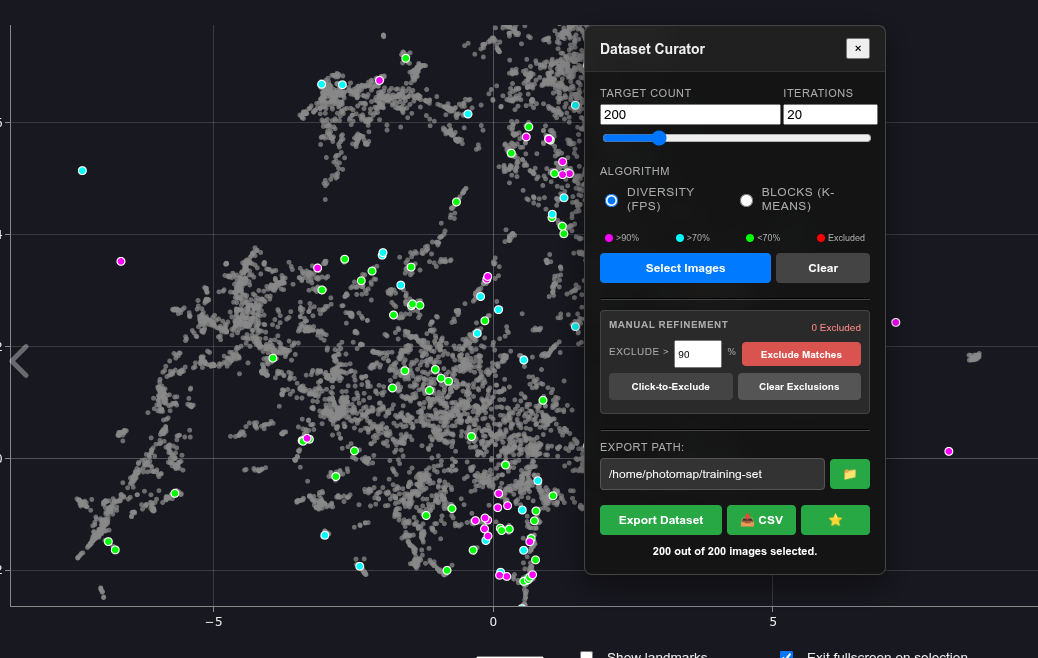Click the star icon button

[x=835, y=520]
